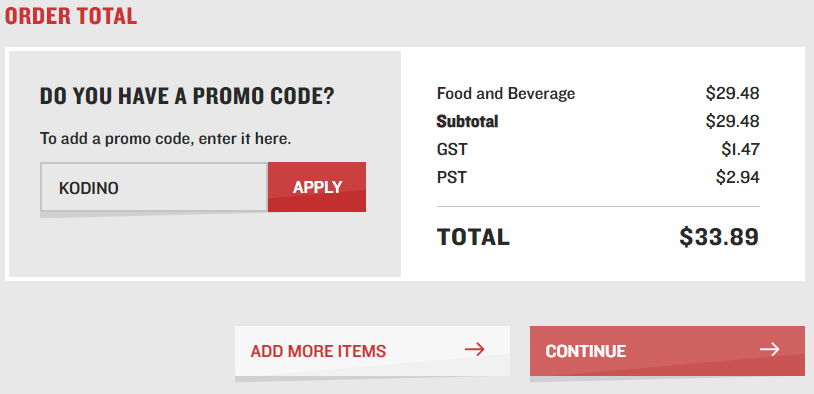Focus the promo code field containing KODINO
The height and width of the screenshot is (394, 814).
(x=154, y=187)
